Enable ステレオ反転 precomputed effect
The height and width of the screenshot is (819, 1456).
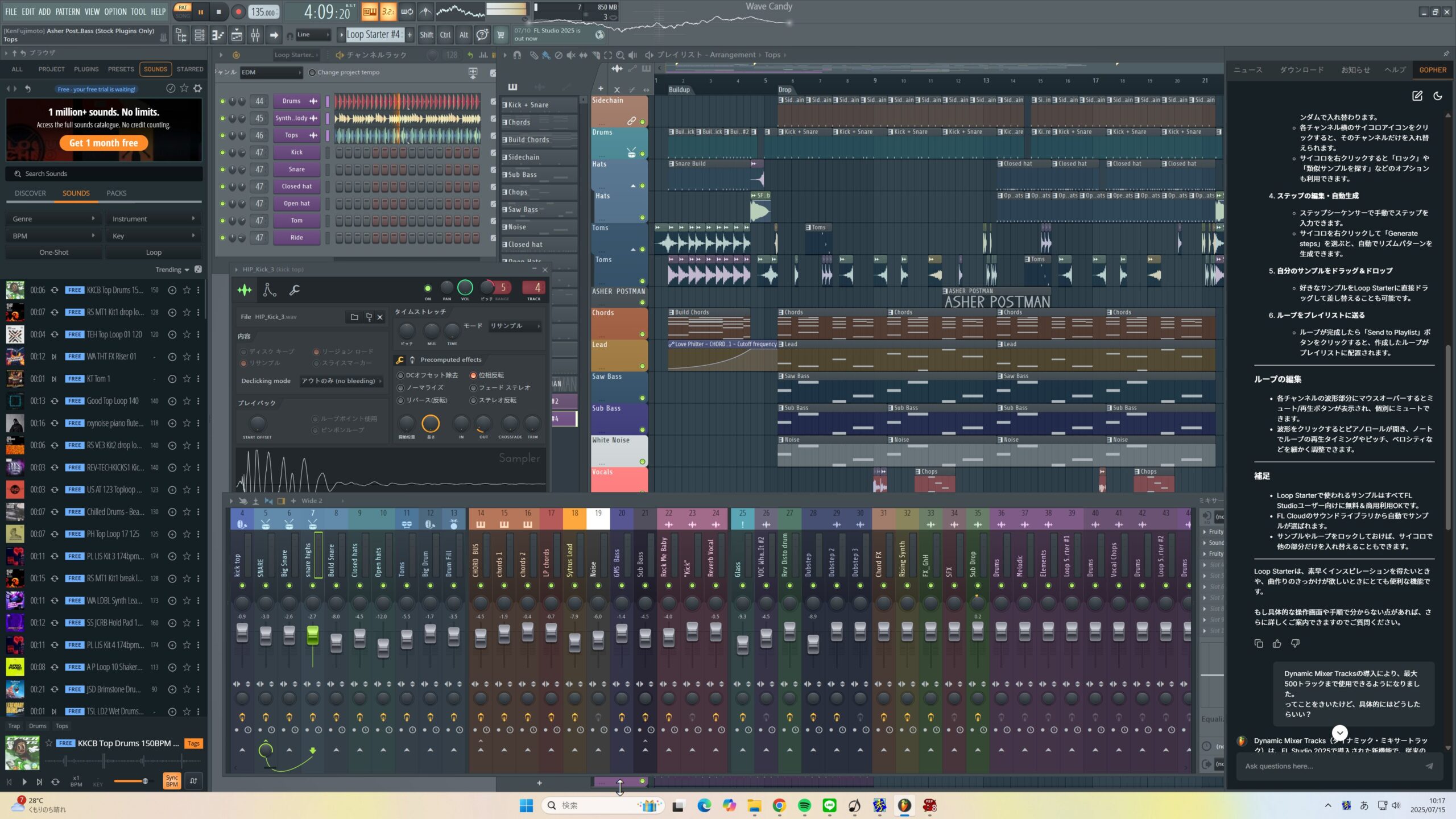point(473,400)
